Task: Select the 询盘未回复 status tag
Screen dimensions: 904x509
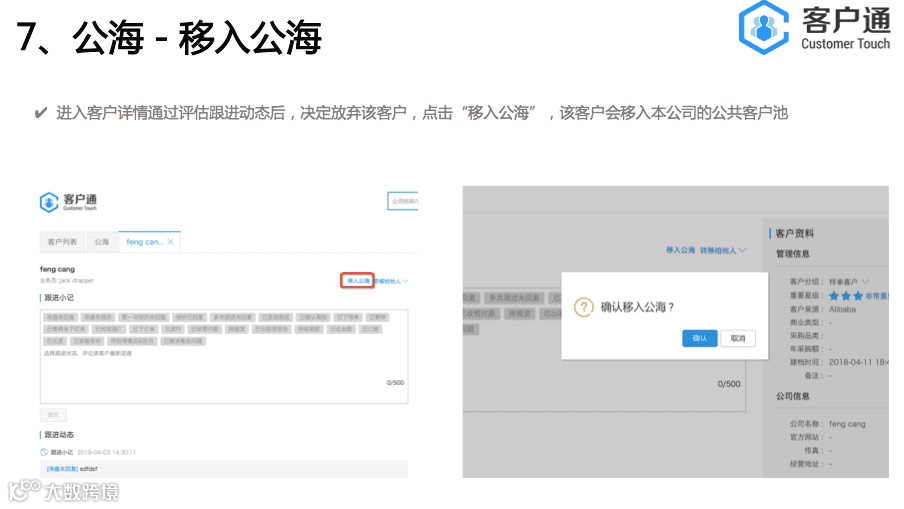Action: coord(61,318)
